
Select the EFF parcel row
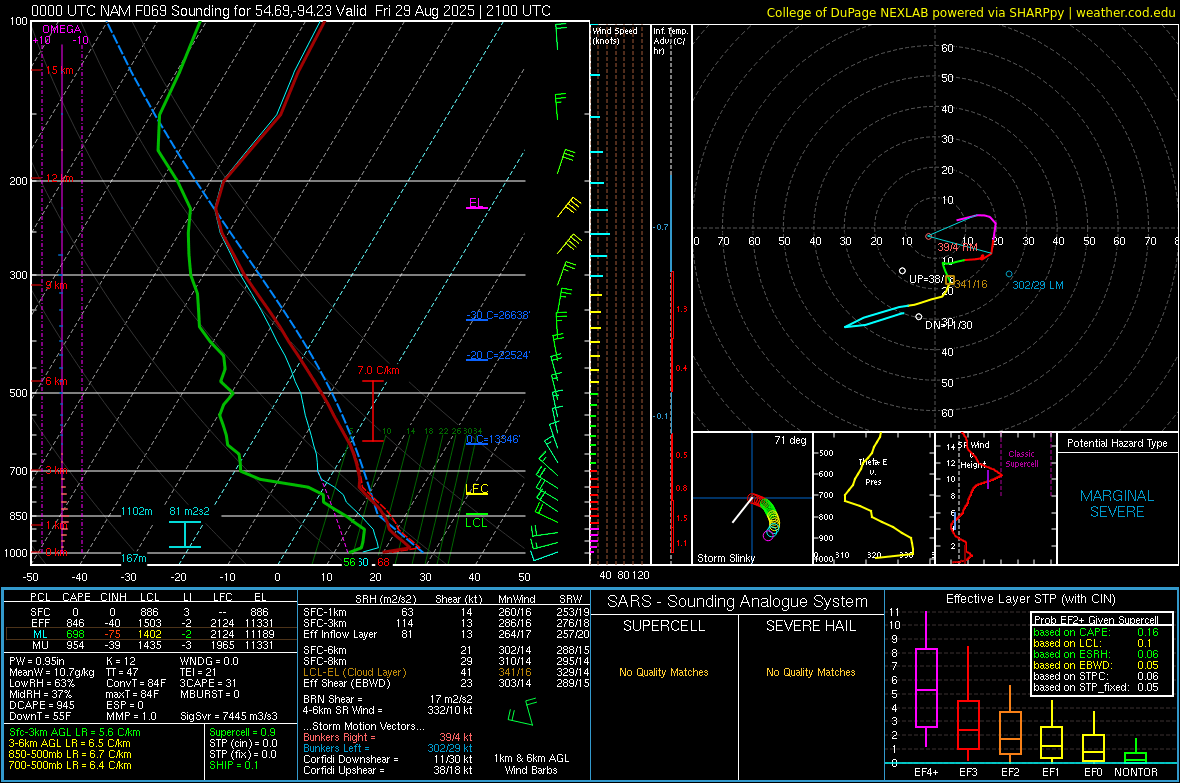coord(151,623)
